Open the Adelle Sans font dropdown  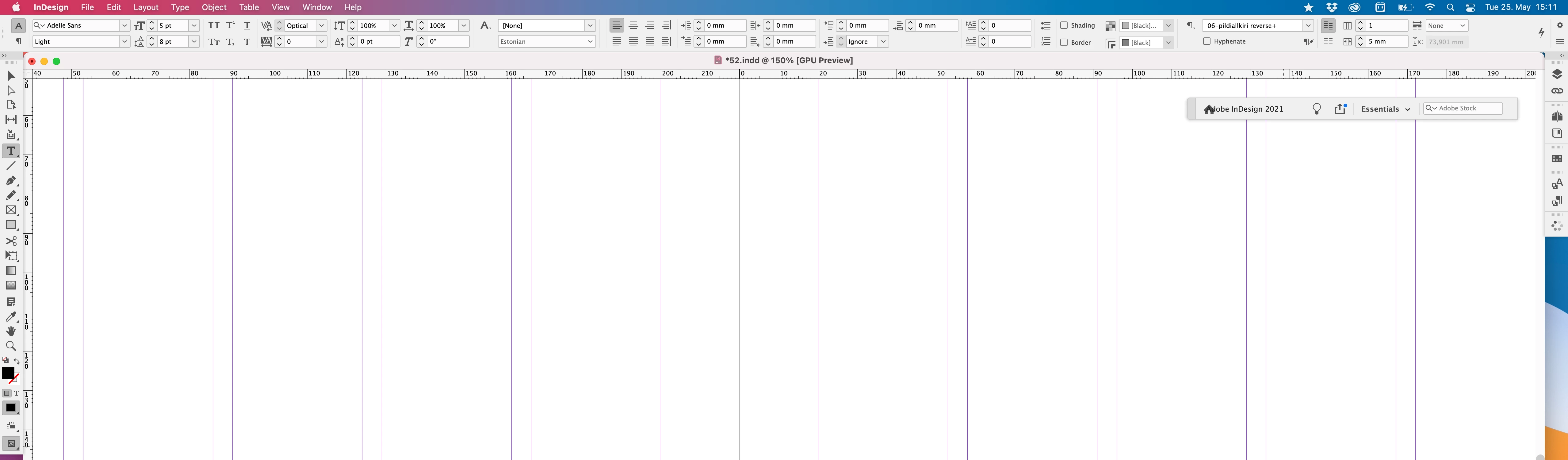pos(124,25)
